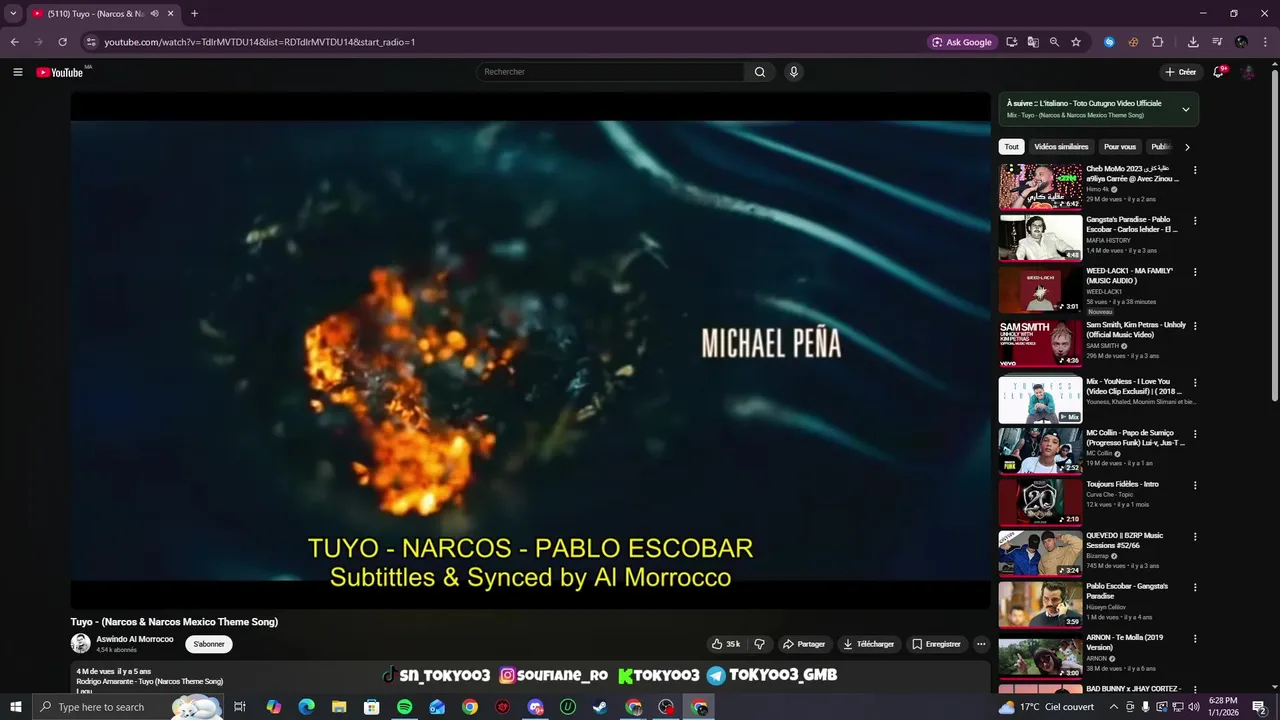Image resolution: width=1280 pixels, height=720 pixels.
Task: Click the Ask Google button
Action: [962, 42]
